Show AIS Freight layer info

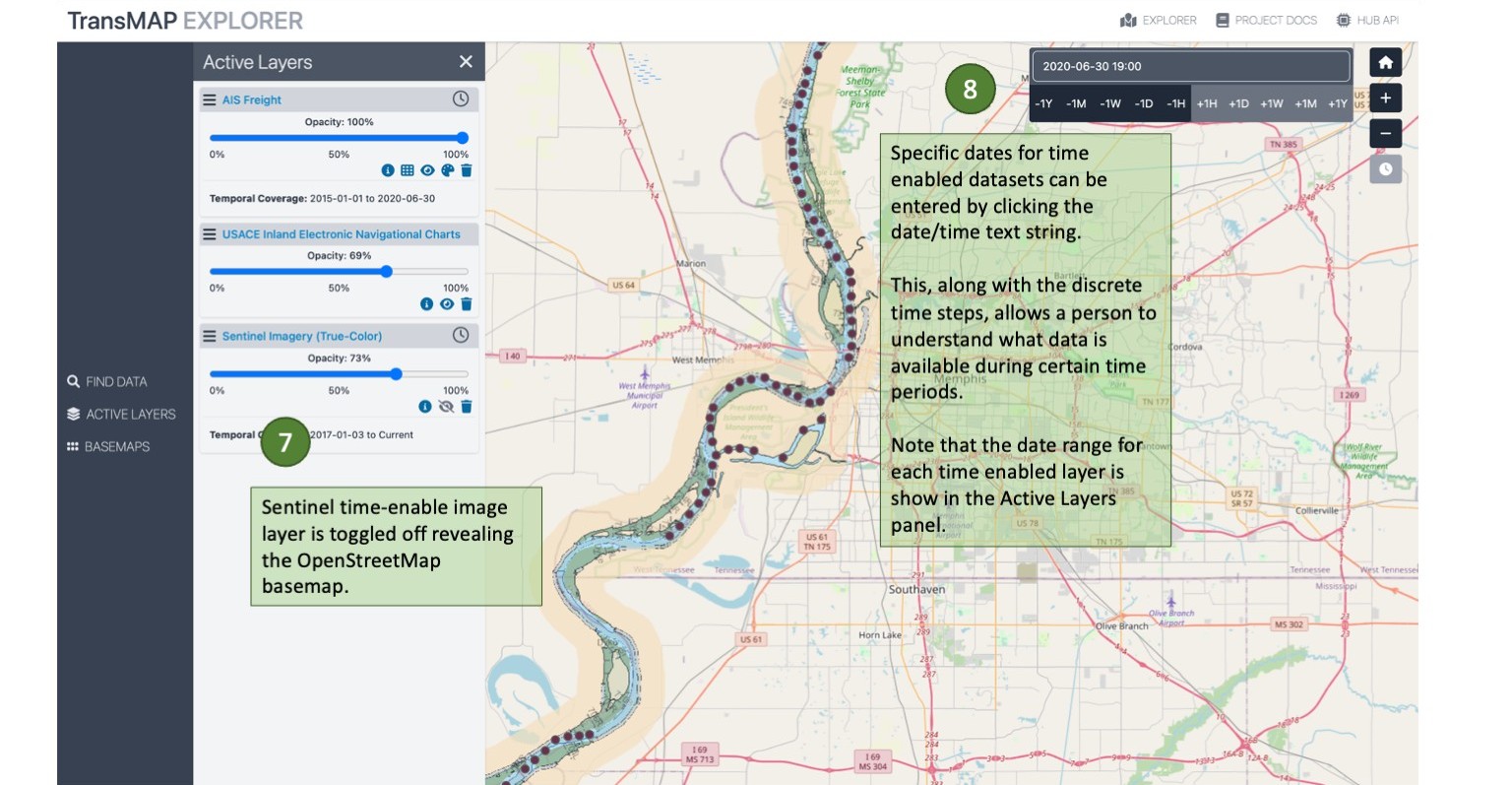tap(388, 170)
